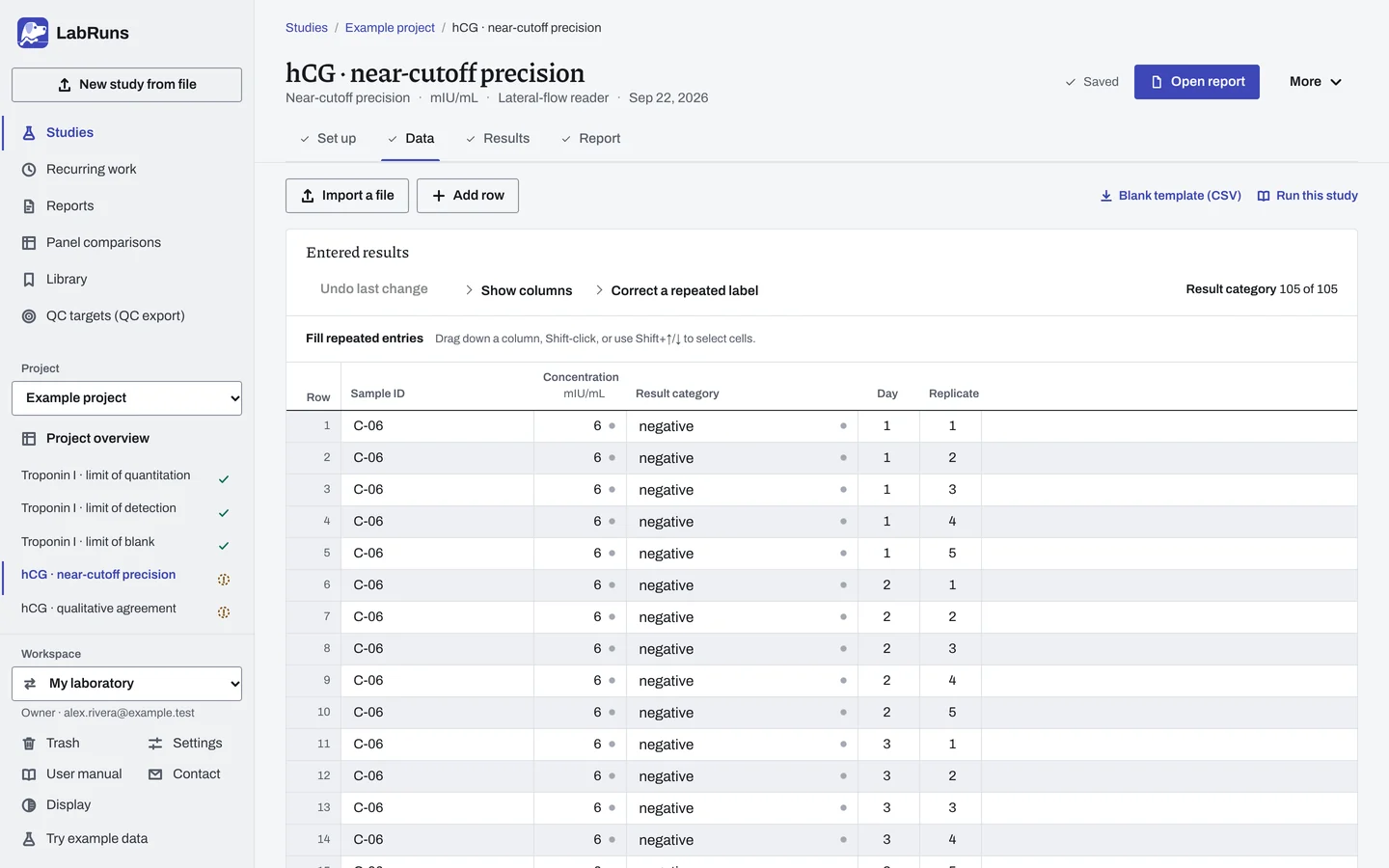
Task: Click the Replicate cell in row 10
Action: click(952, 713)
